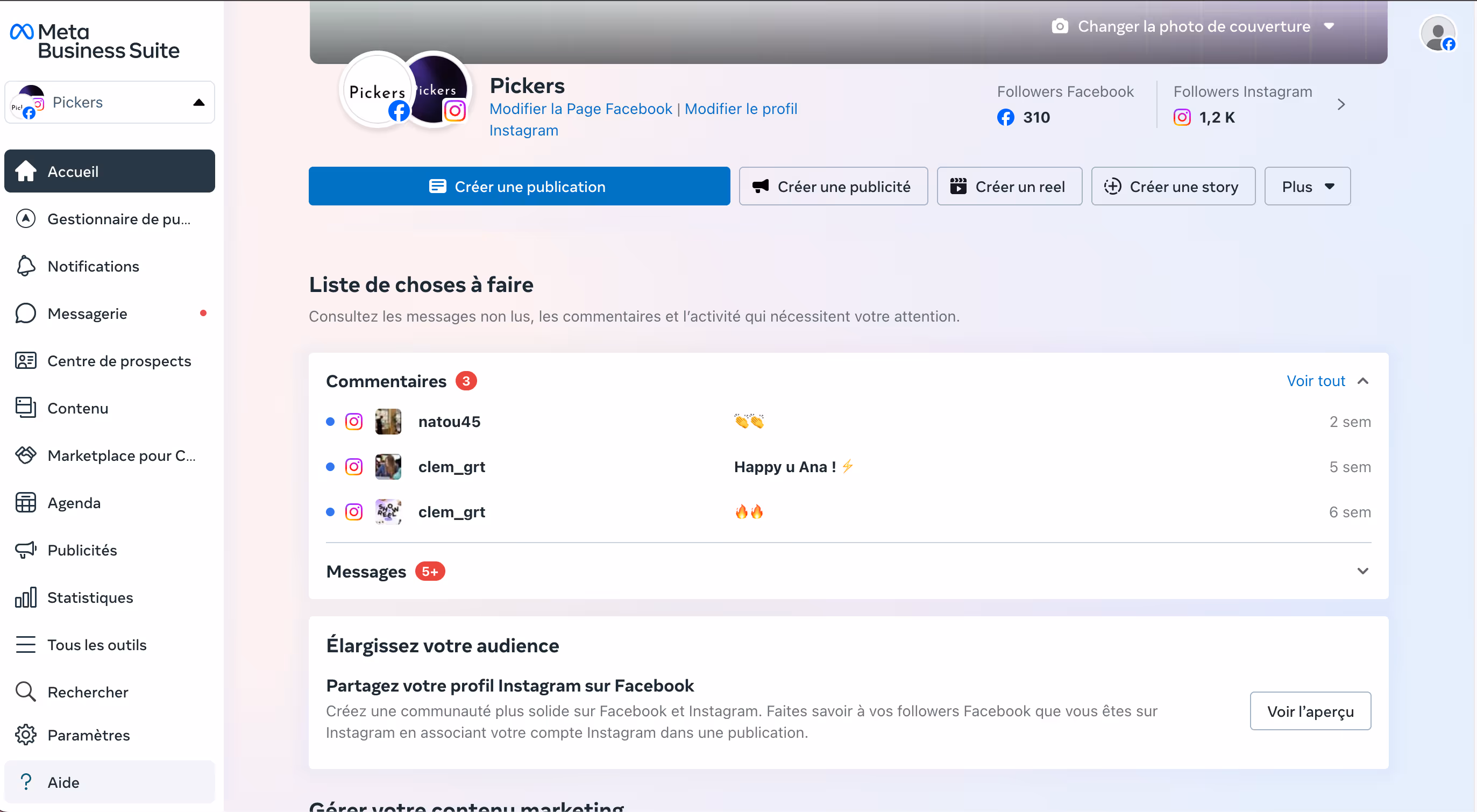Click the Instagram icon next to 1,2 K followers
Image resolution: width=1477 pixels, height=812 pixels.
coord(1182,117)
